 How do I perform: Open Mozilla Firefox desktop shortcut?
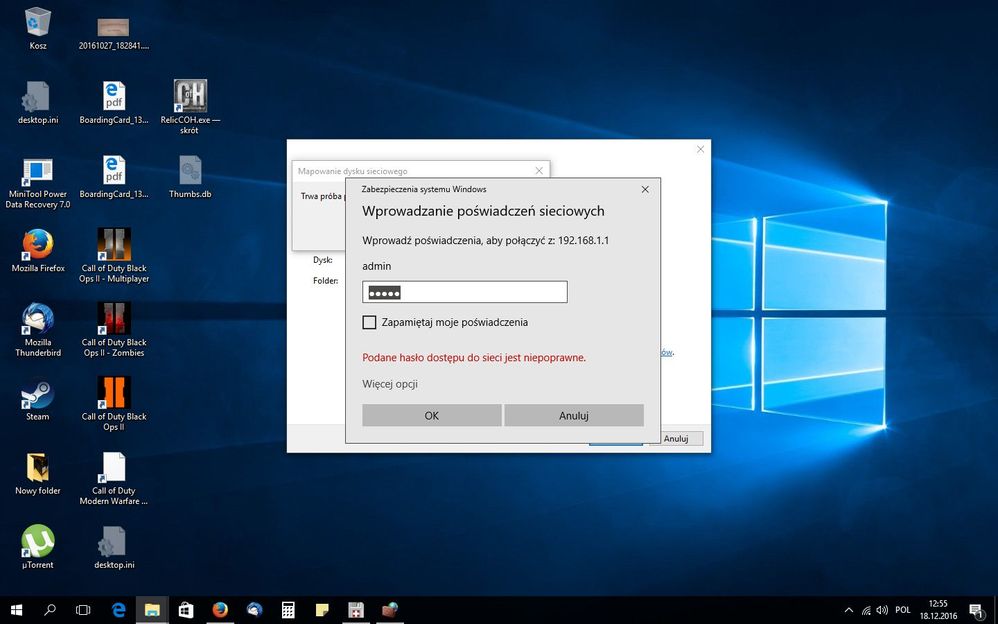point(38,245)
